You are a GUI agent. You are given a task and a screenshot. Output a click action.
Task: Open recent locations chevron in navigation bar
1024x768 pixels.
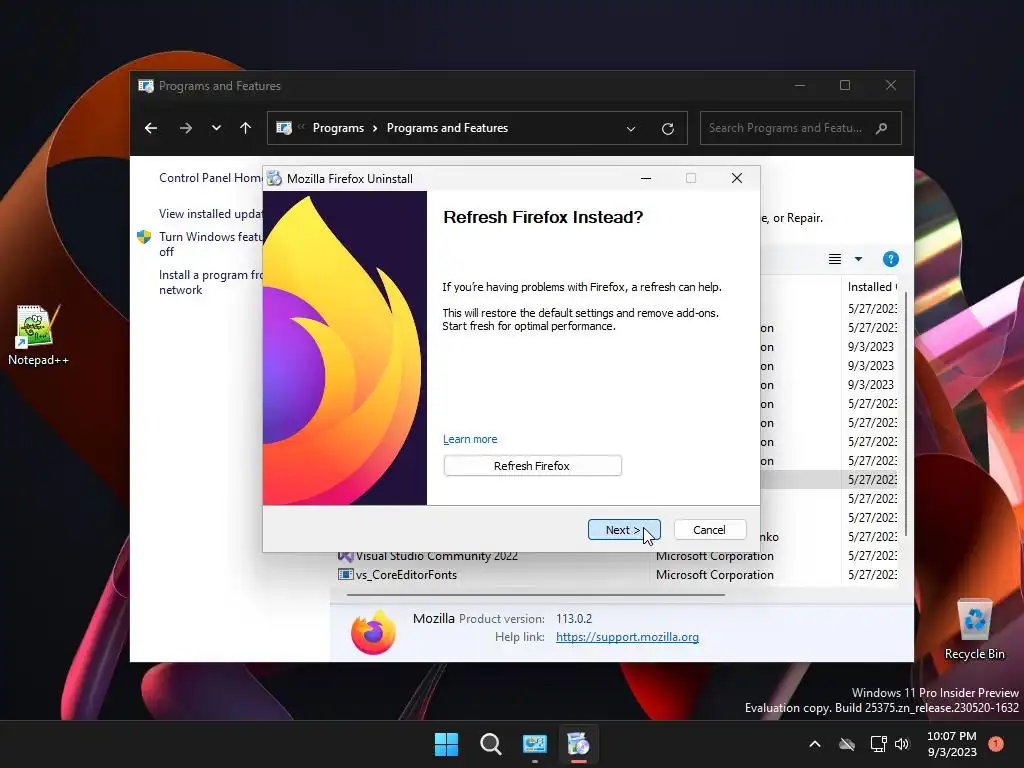pos(216,128)
